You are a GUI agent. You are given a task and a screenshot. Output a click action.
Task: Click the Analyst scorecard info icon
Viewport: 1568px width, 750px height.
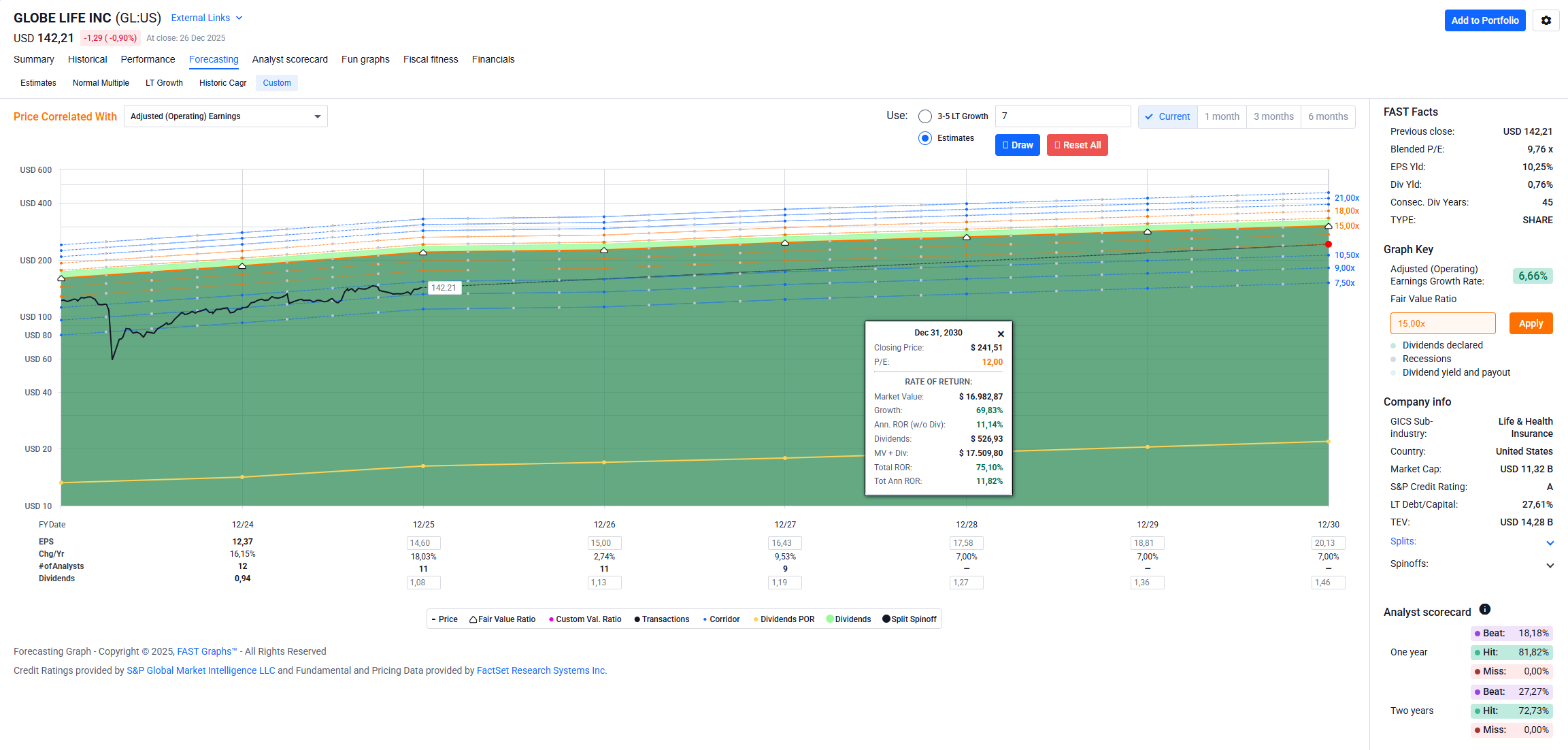coord(1484,609)
